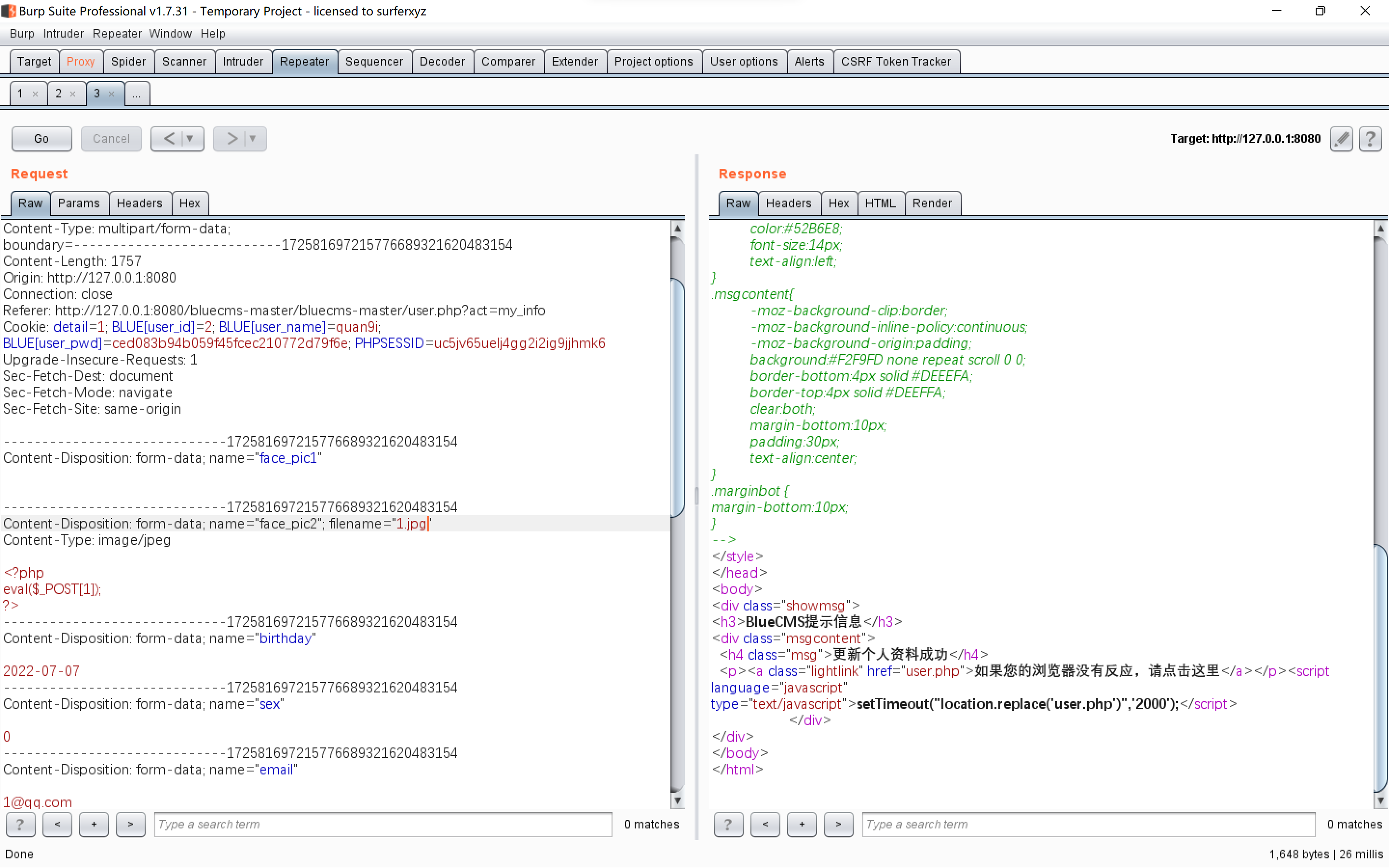The width and height of the screenshot is (1389, 868).
Task: Open the forward history dropdown arrow
Action: coord(253,139)
